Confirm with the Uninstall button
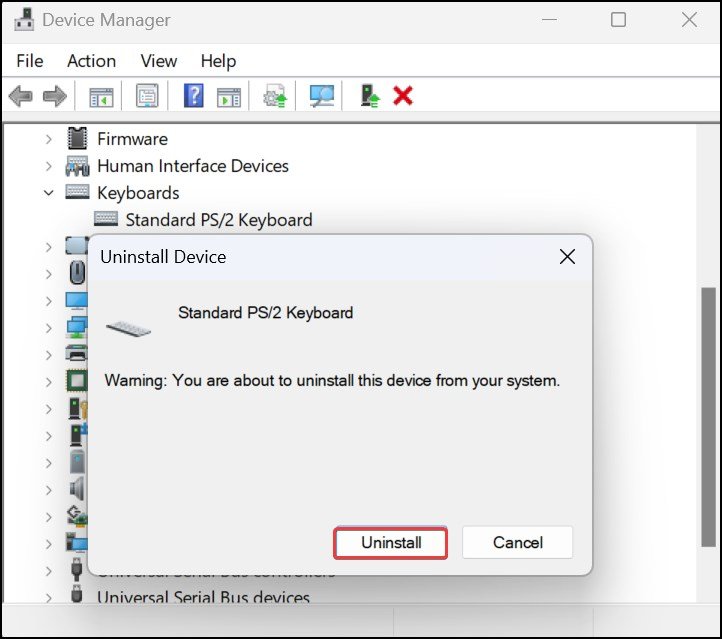The width and height of the screenshot is (722, 639). click(x=390, y=543)
